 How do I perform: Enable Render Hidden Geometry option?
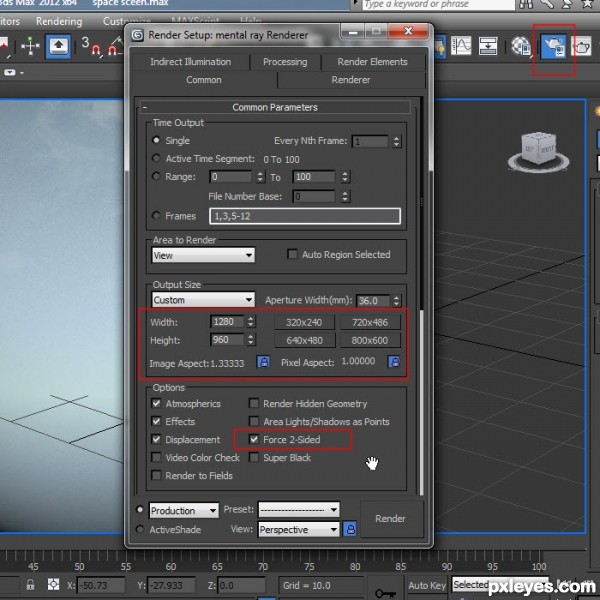tap(254, 403)
